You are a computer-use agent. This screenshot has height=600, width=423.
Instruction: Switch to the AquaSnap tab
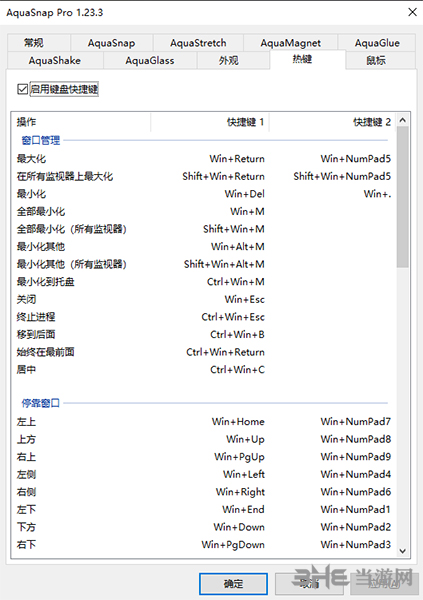tap(111, 43)
